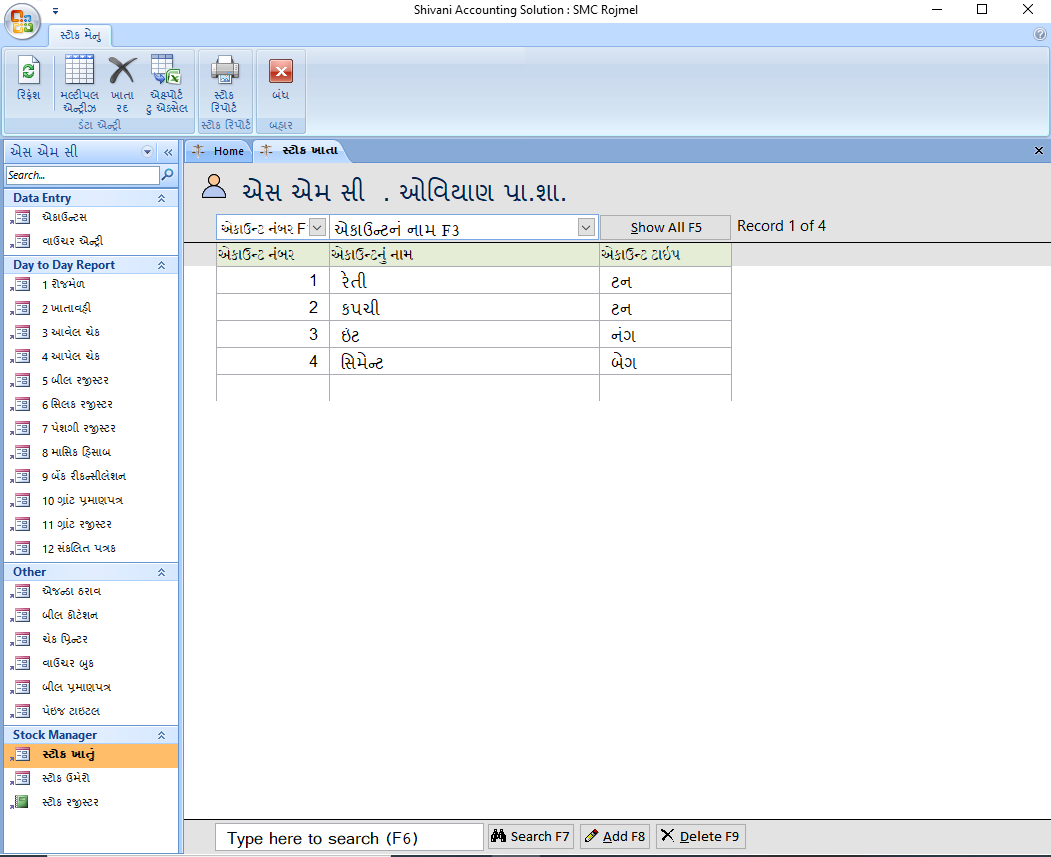Open મલ્ટીપલ એન્ટ્રીઝ (Multiple Entries) tool

click(x=78, y=80)
